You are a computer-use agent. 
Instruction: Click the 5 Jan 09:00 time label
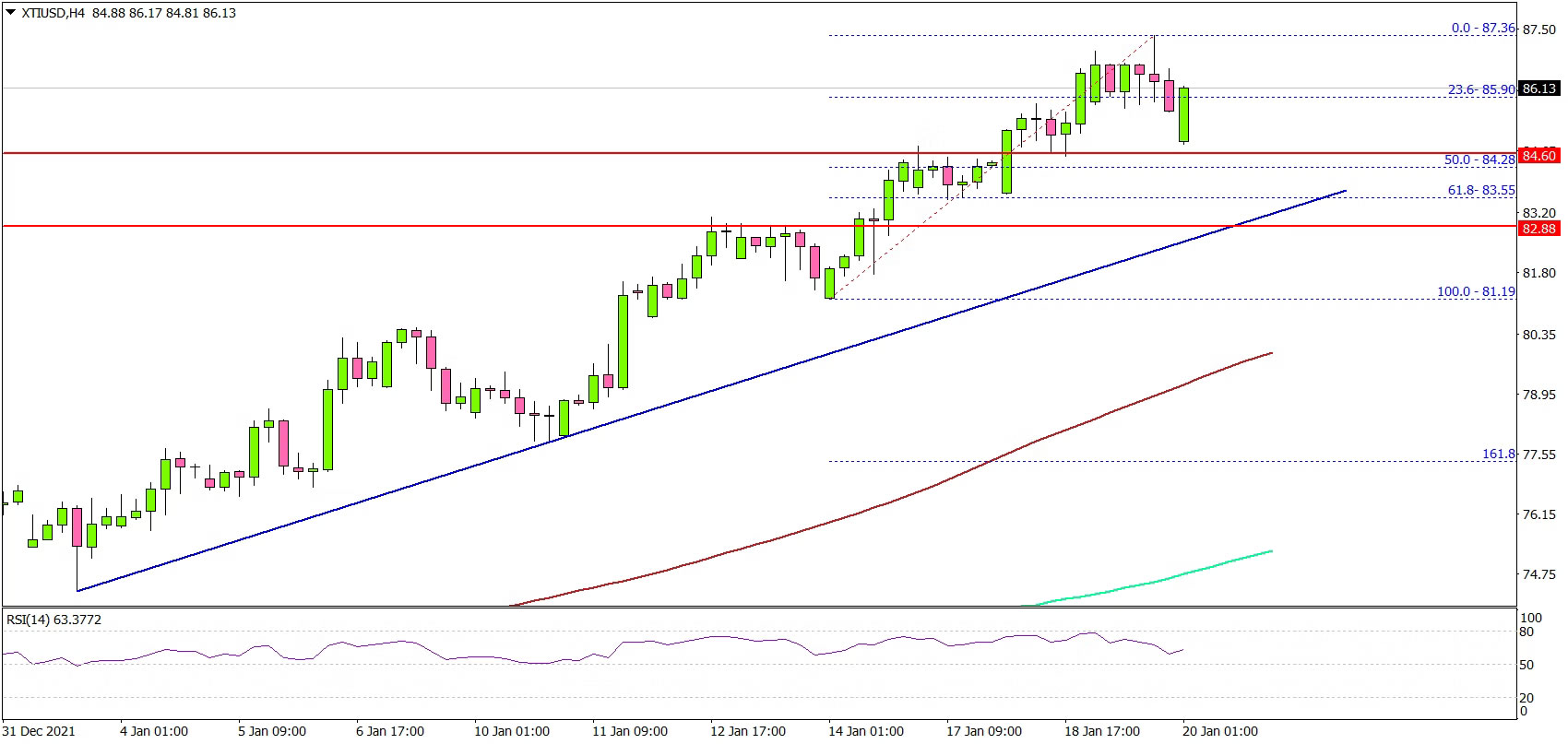tap(272, 731)
